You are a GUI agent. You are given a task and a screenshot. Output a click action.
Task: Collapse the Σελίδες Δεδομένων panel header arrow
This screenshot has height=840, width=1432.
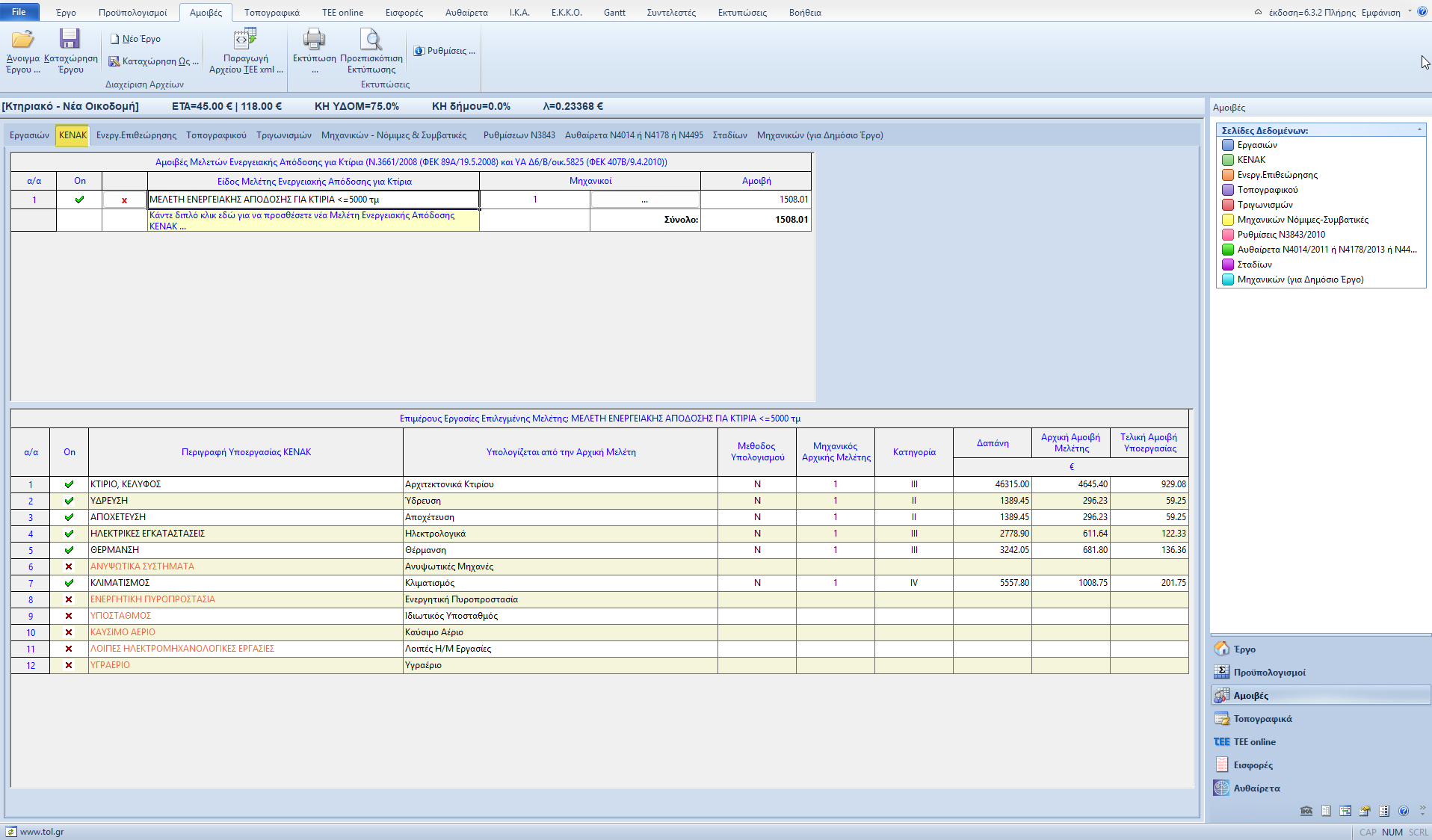point(1419,130)
